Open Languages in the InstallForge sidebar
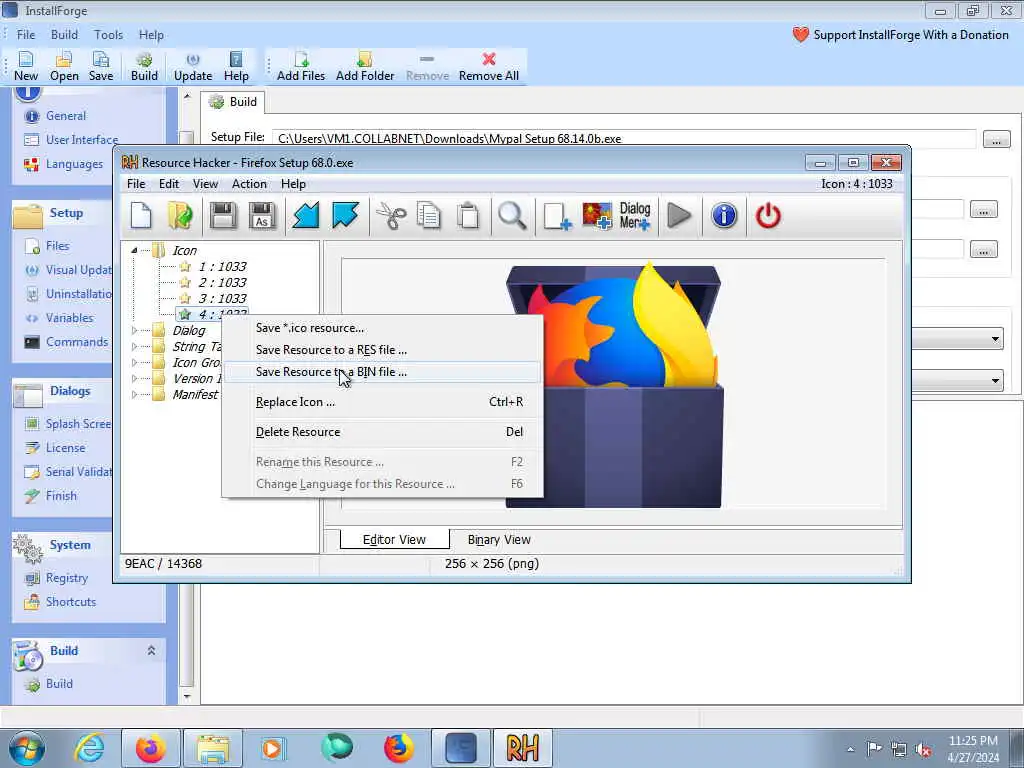Screen dimensions: 1024x768 point(74,164)
